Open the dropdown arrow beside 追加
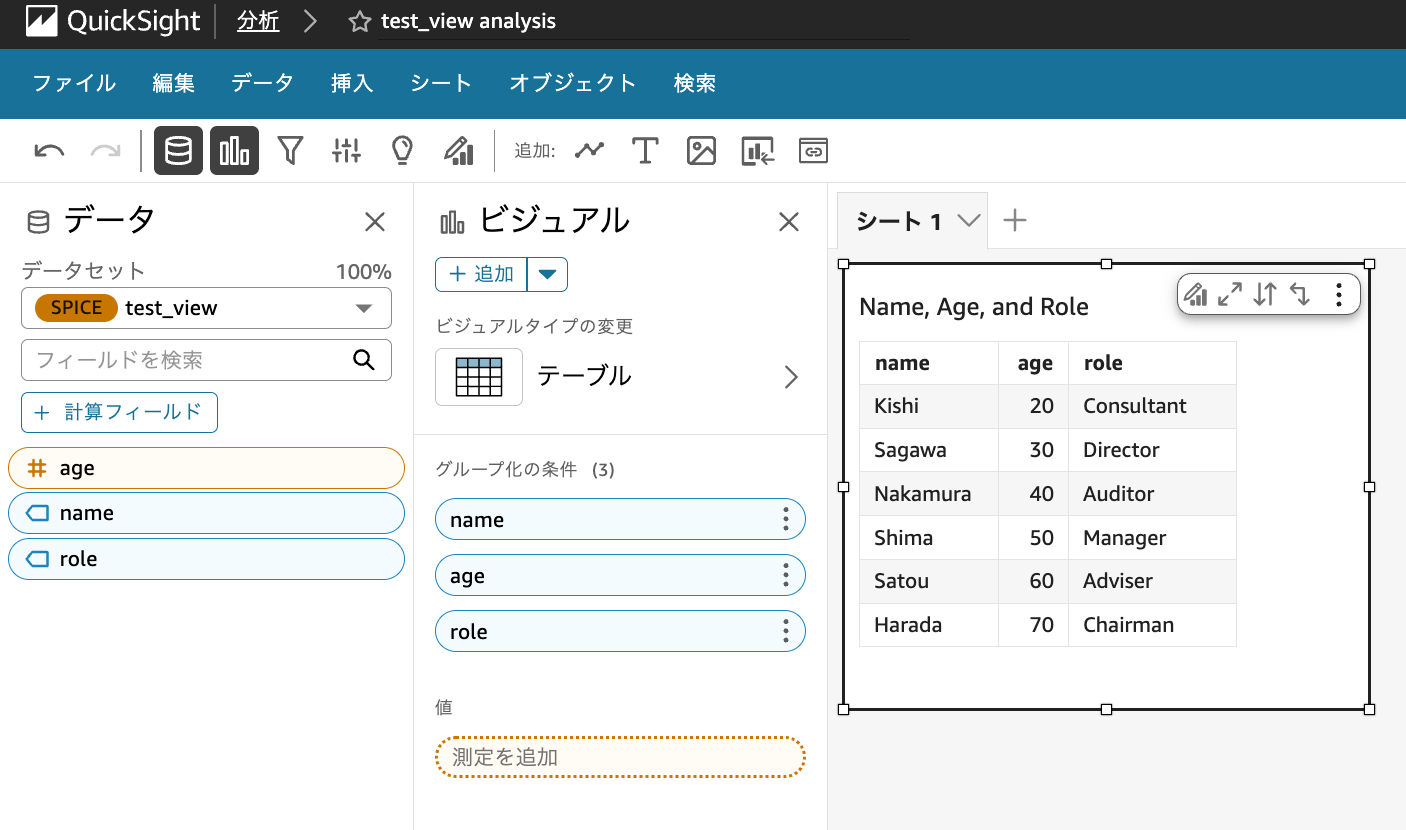This screenshot has width=1406, height=830. point(547,274)
